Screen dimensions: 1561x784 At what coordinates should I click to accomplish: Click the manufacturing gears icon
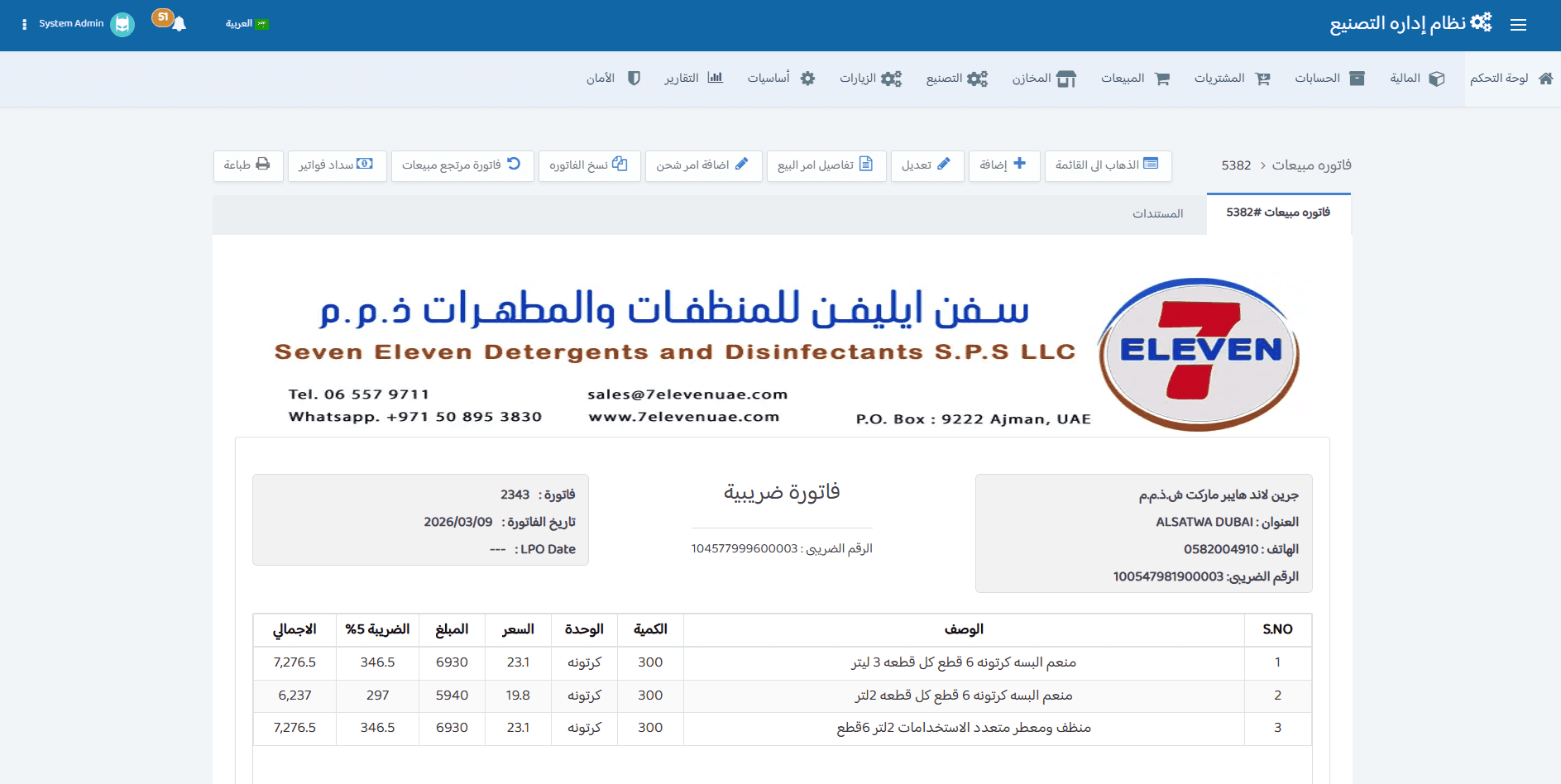tap(978, 79)
